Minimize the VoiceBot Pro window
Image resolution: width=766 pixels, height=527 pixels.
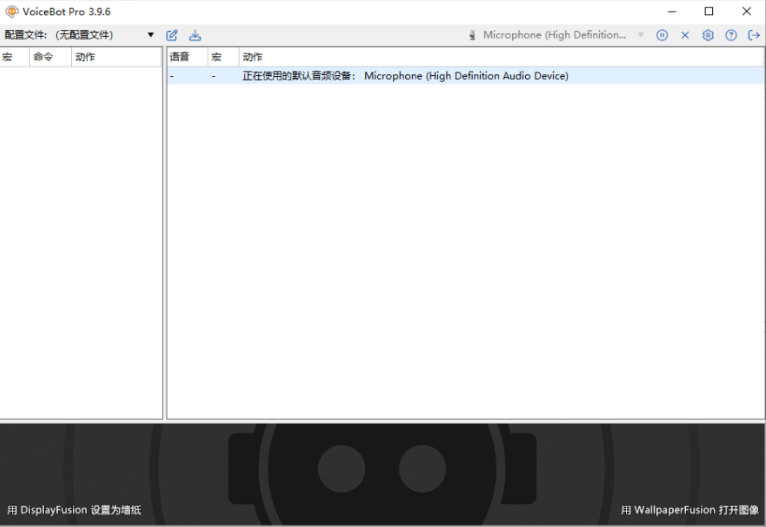click(x=672, y=11)
